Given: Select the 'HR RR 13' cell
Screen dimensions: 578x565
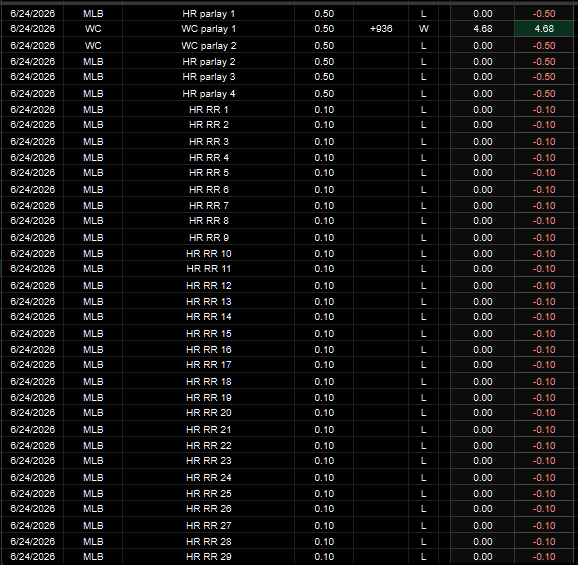Looking at the screenshot, I should (209, 301).
